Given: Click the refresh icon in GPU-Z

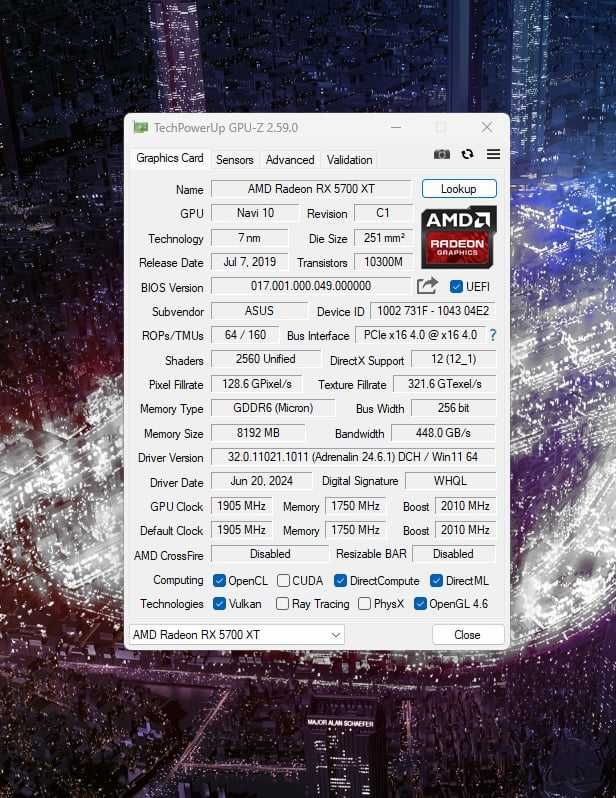Looking at the screenshot, I should [467, 154].
